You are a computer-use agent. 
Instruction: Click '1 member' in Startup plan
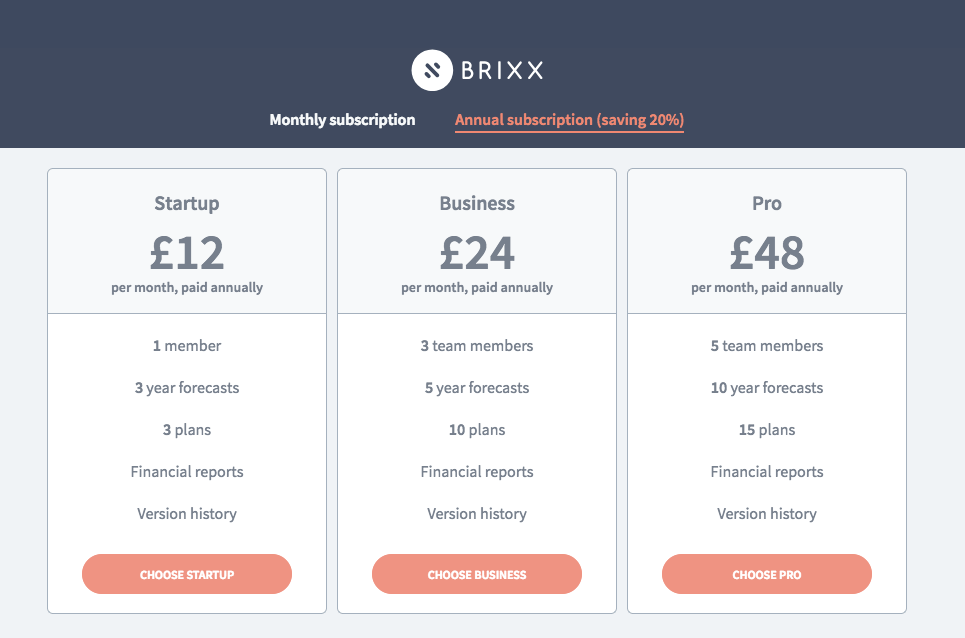[187, 346]
